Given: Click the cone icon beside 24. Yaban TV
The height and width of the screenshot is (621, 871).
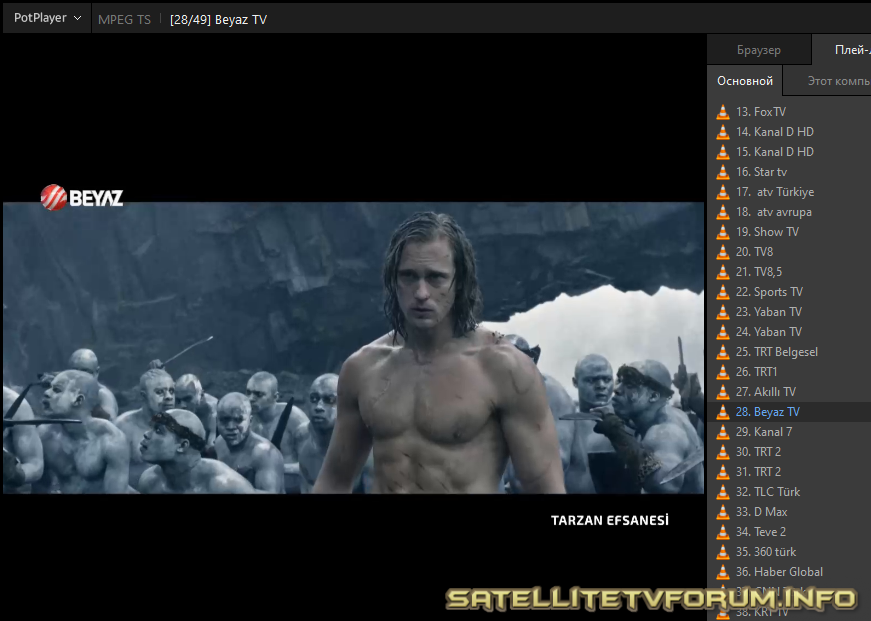Looking at the screenshot, I should [x=723, y=332].
